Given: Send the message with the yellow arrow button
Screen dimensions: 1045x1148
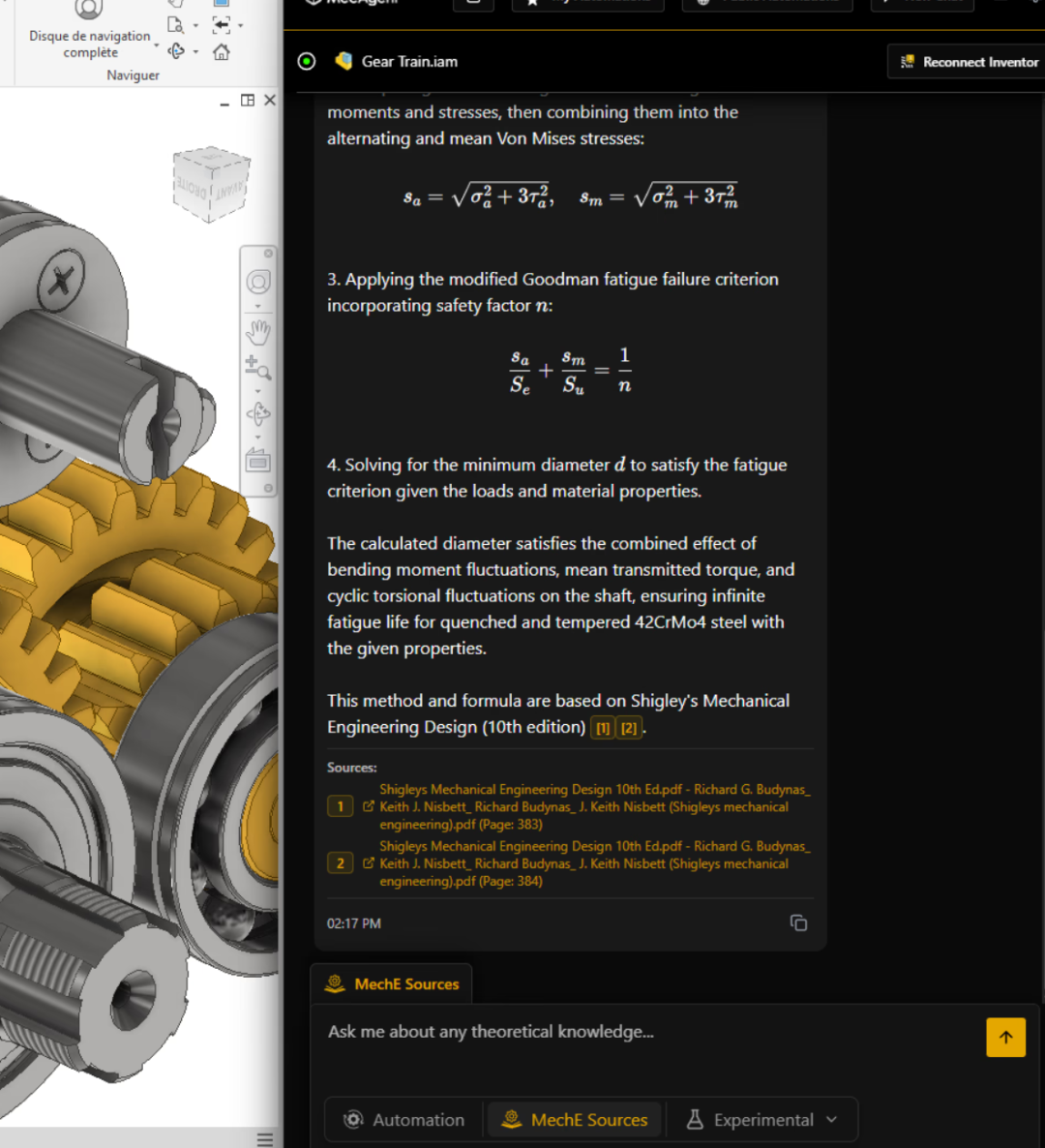Looking at the screenshot, I should (x=1005, y=1038).
